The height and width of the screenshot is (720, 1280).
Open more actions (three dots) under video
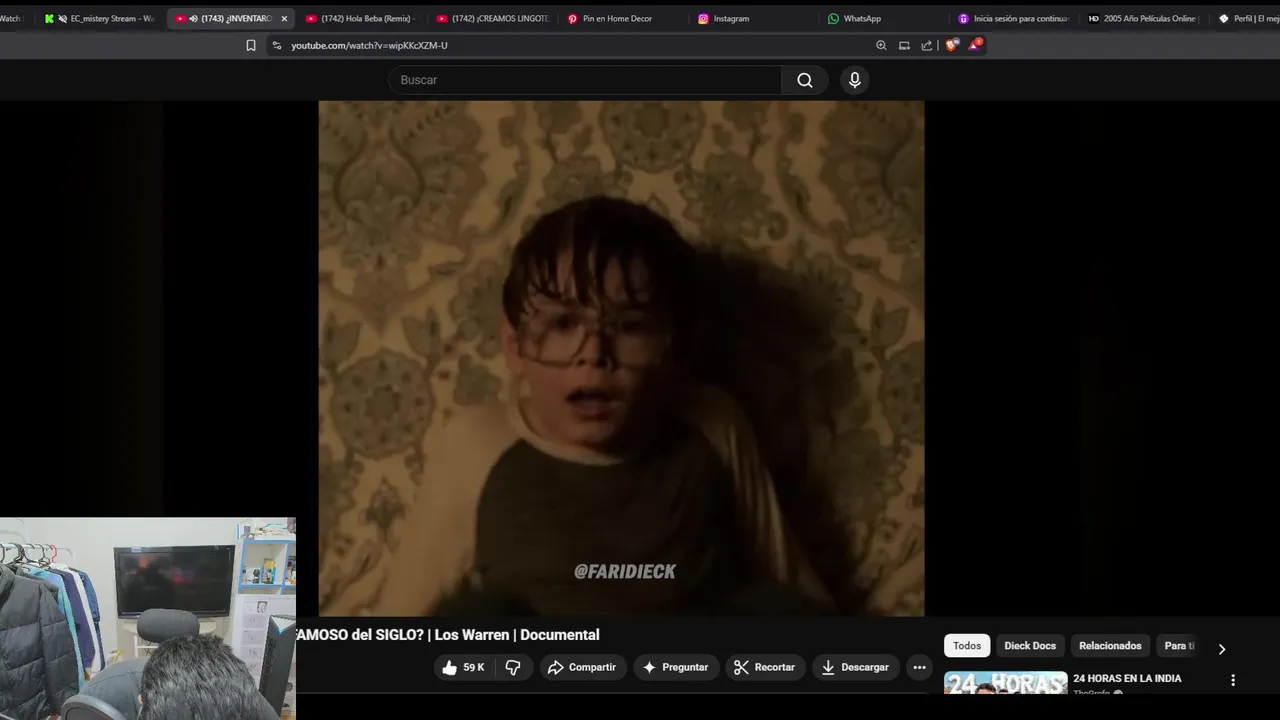(x=919, y=667)
